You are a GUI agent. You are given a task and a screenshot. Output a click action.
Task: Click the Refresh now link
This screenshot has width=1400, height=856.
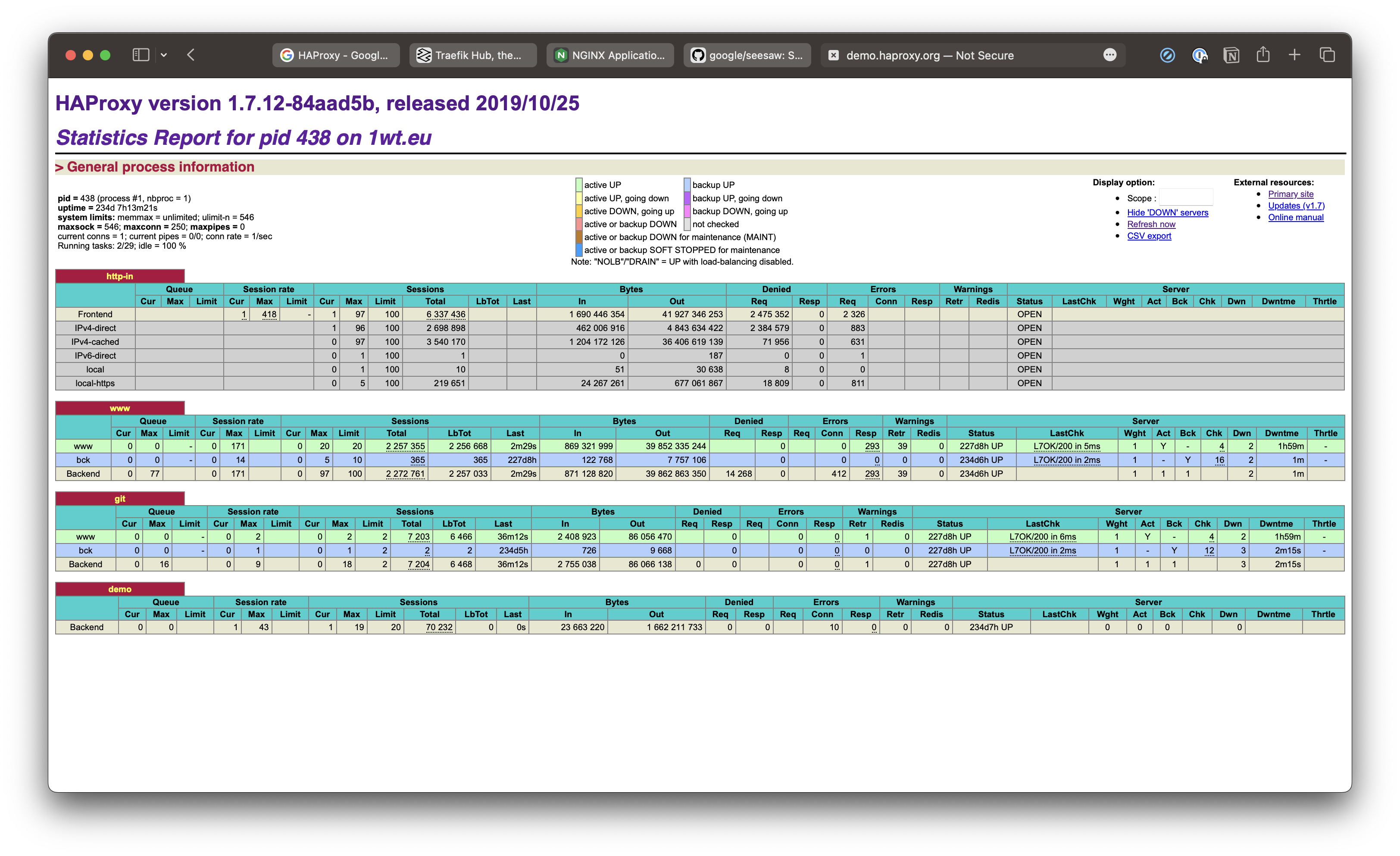[1151, 225]
